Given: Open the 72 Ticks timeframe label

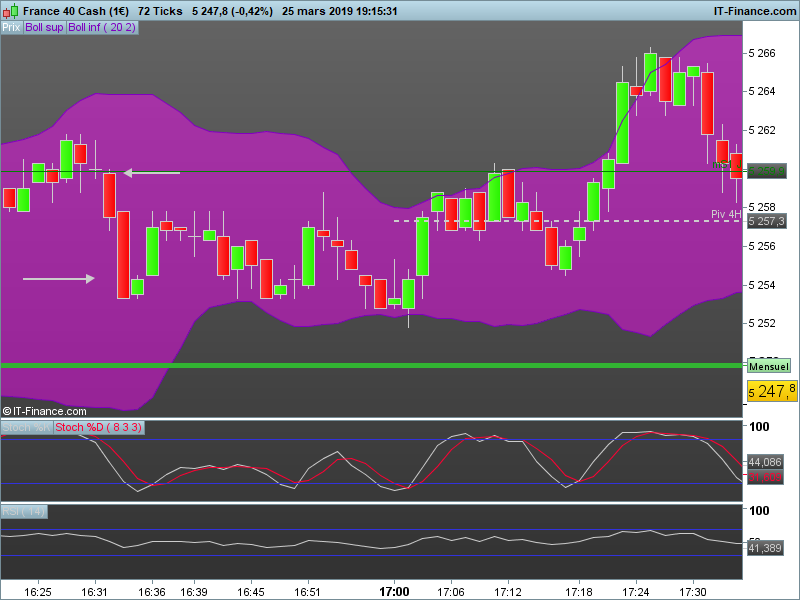Looking at the screenshot, I should (160, 11).
